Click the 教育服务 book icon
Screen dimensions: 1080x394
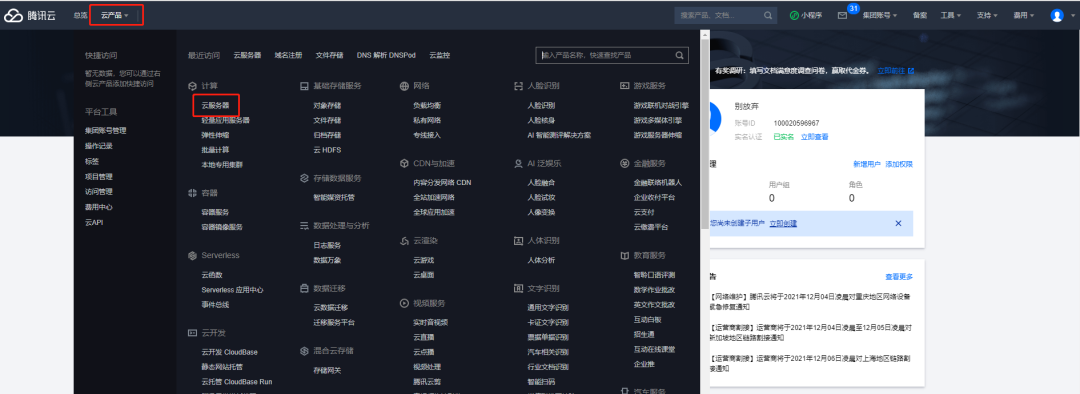[625, 256]
